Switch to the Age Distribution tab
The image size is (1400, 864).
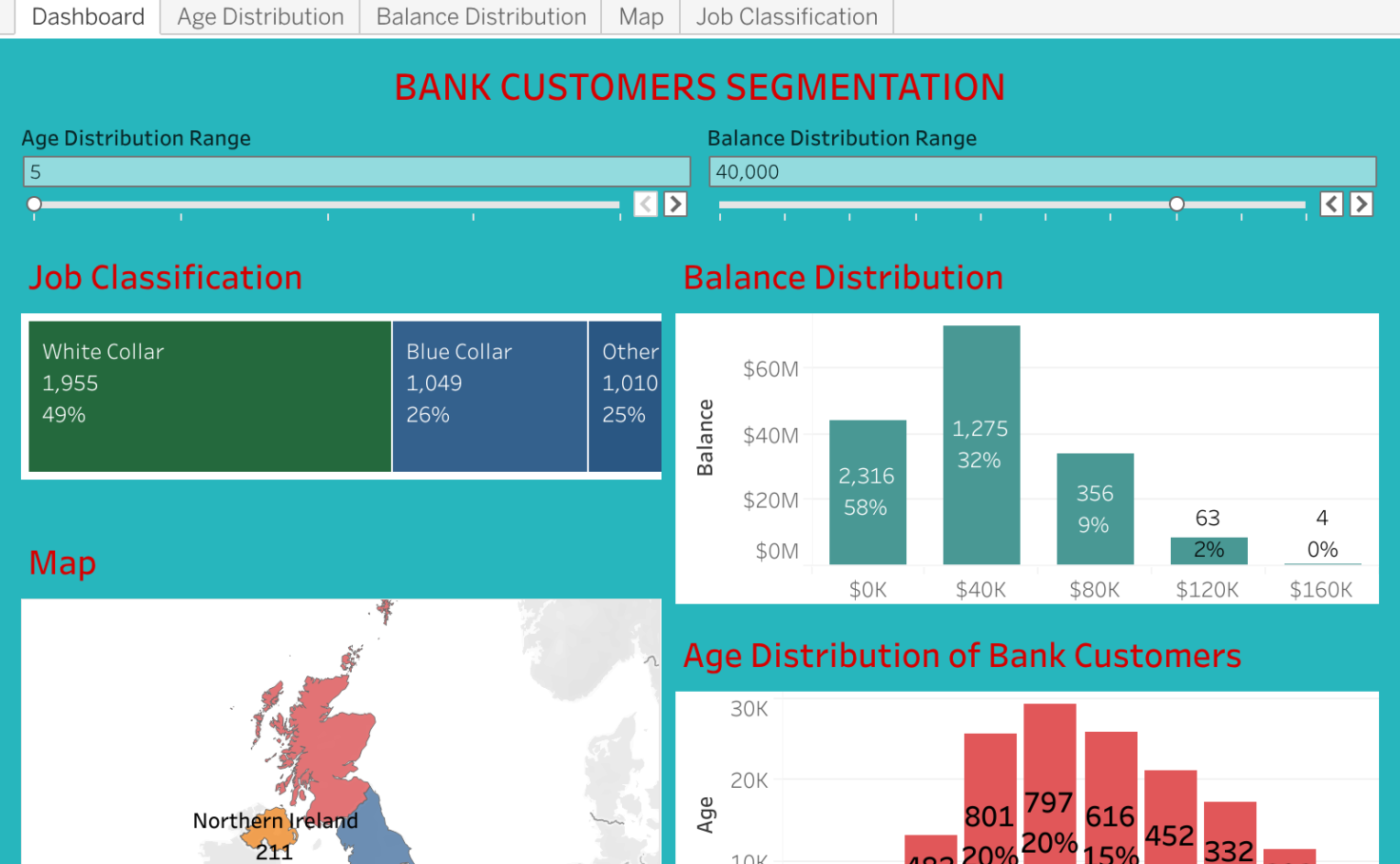pos(259,16)
